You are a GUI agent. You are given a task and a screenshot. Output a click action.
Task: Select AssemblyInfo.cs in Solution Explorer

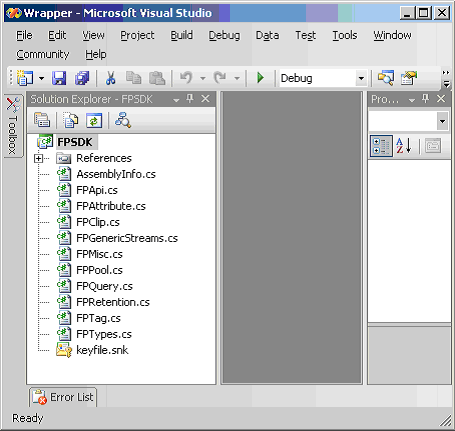tap(116, 174)
